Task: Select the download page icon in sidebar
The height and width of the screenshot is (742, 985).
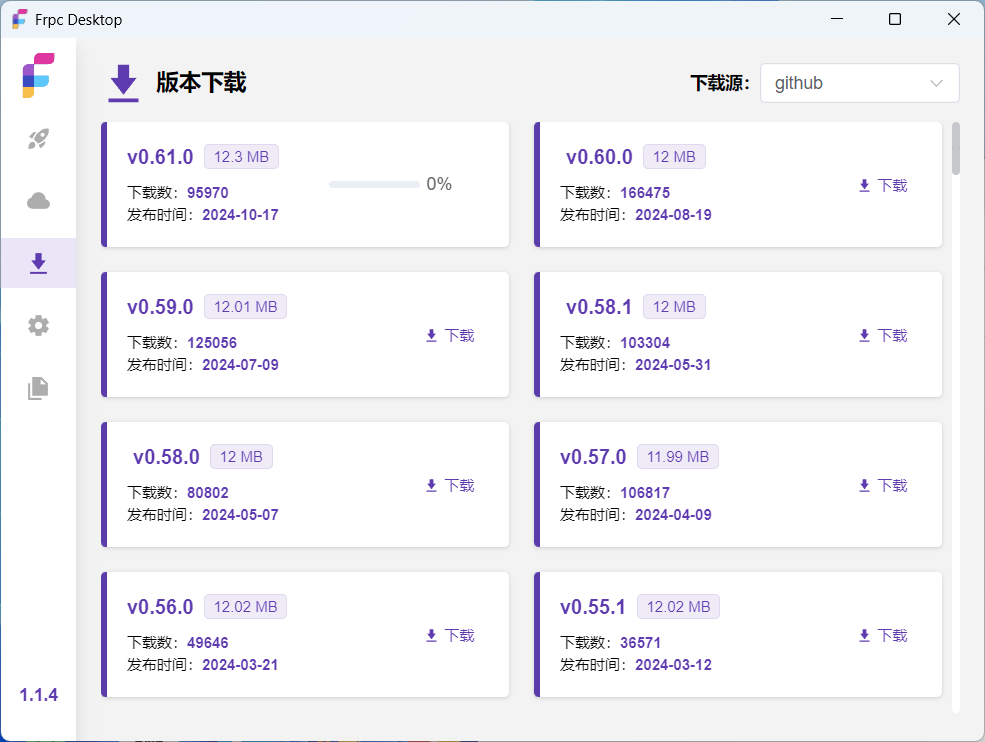Action: (38, 263)
